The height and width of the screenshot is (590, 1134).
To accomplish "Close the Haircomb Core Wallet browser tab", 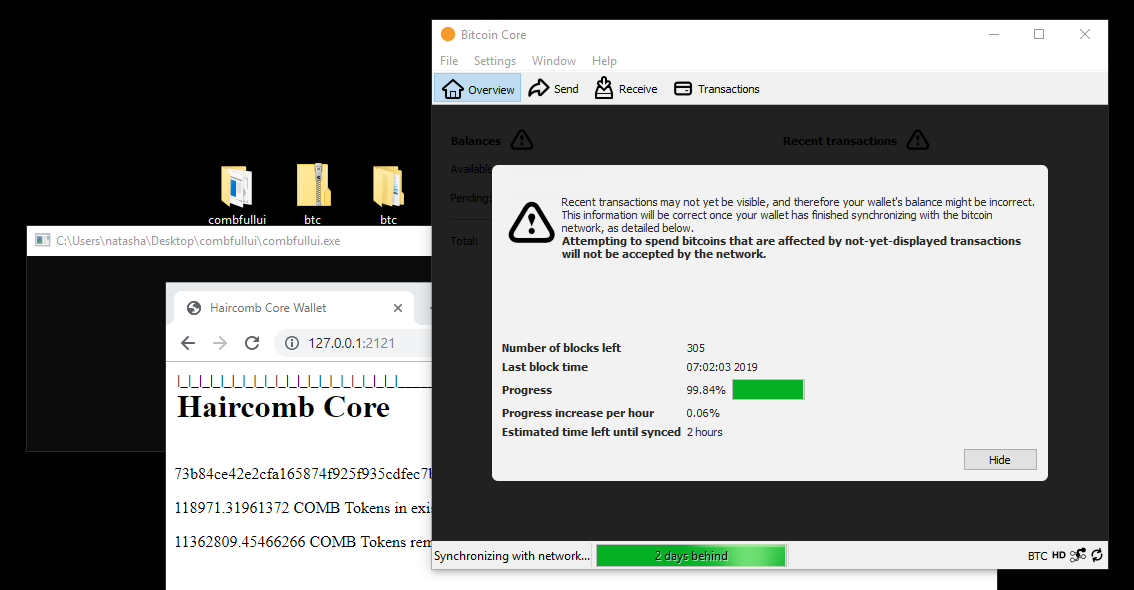I will click(x=398, y=308).
